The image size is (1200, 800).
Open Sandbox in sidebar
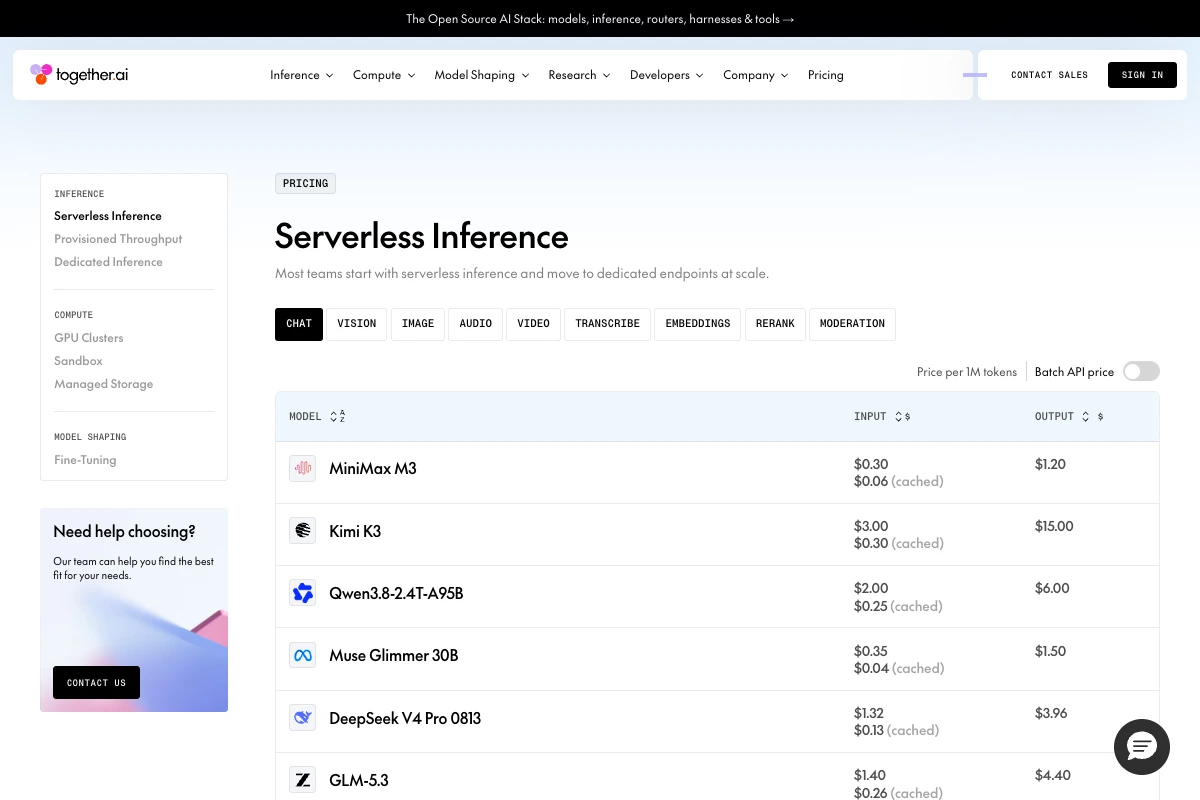click(x=78, y=361)
